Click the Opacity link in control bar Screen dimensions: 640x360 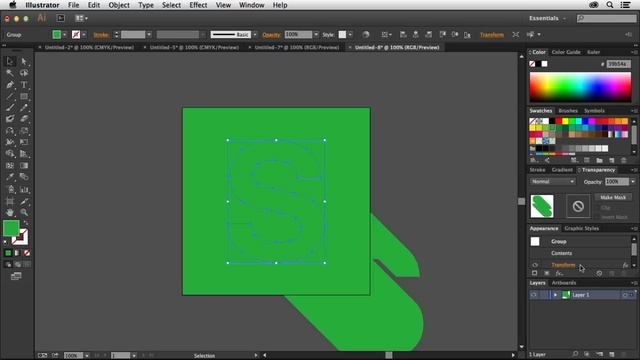click(x=271, y=35)
